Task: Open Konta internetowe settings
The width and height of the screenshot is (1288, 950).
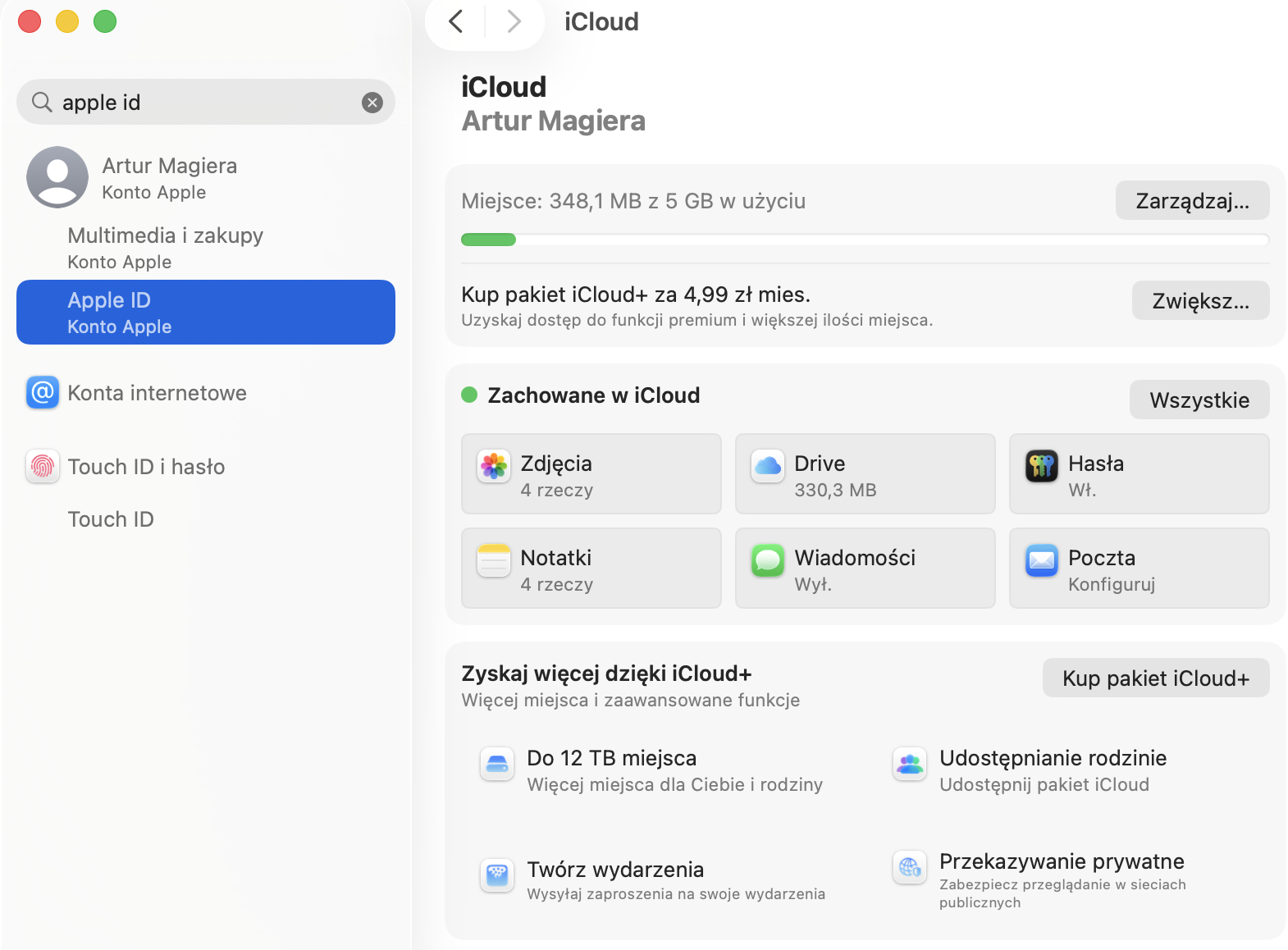Action: (206, 393)
